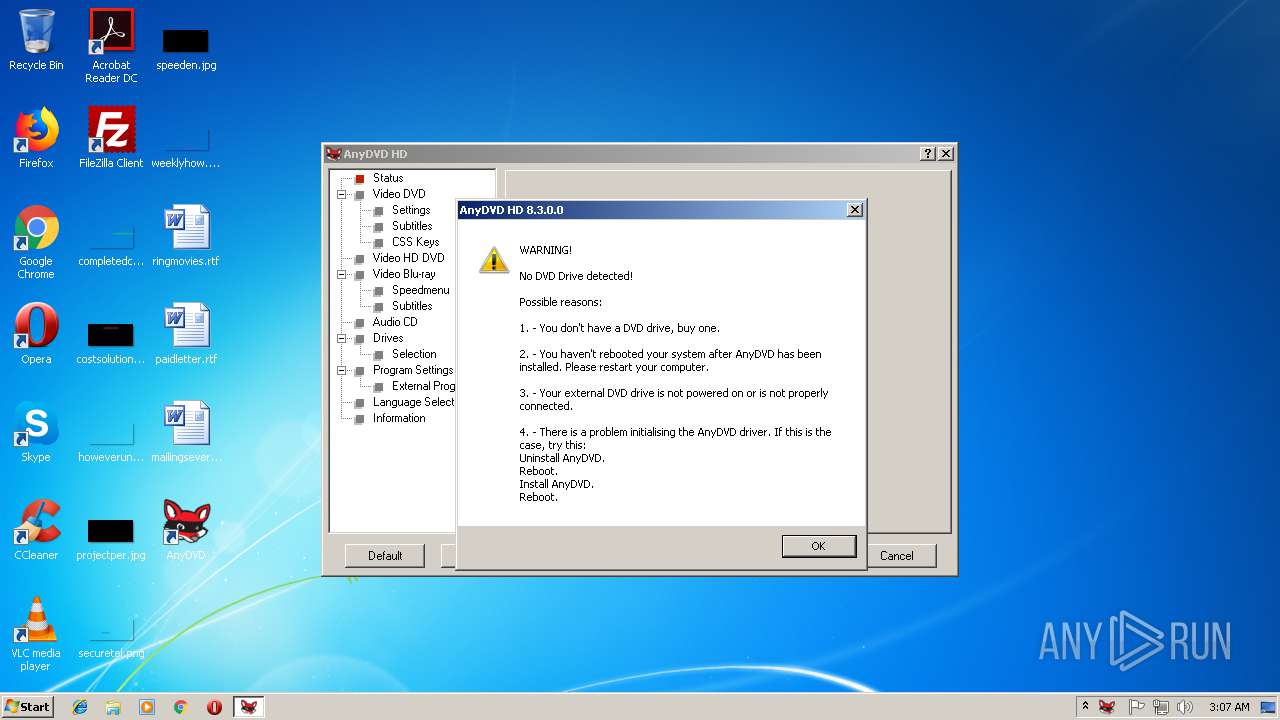Collapse the Drives tree node
Screen dimensions: 1280x720
342,338
